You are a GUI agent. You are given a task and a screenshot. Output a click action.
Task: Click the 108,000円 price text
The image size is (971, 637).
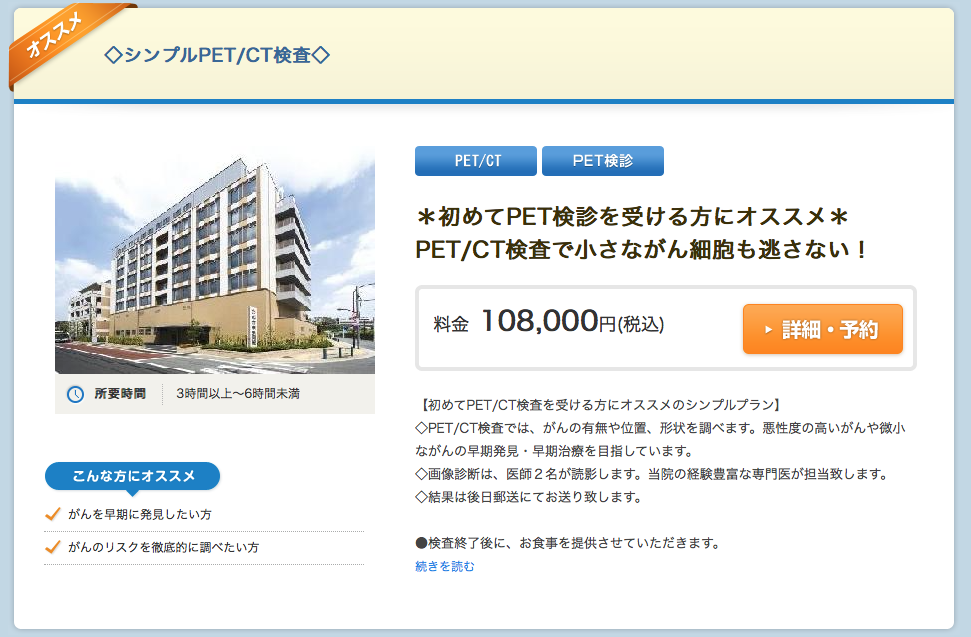(x=572, y=322)
